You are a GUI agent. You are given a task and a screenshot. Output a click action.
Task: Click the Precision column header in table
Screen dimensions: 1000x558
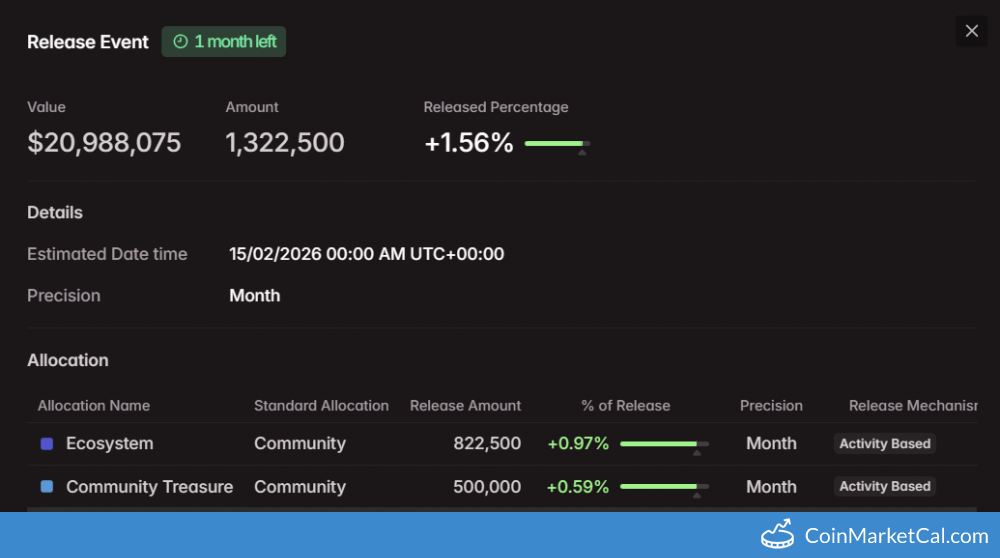pos(771,406)
